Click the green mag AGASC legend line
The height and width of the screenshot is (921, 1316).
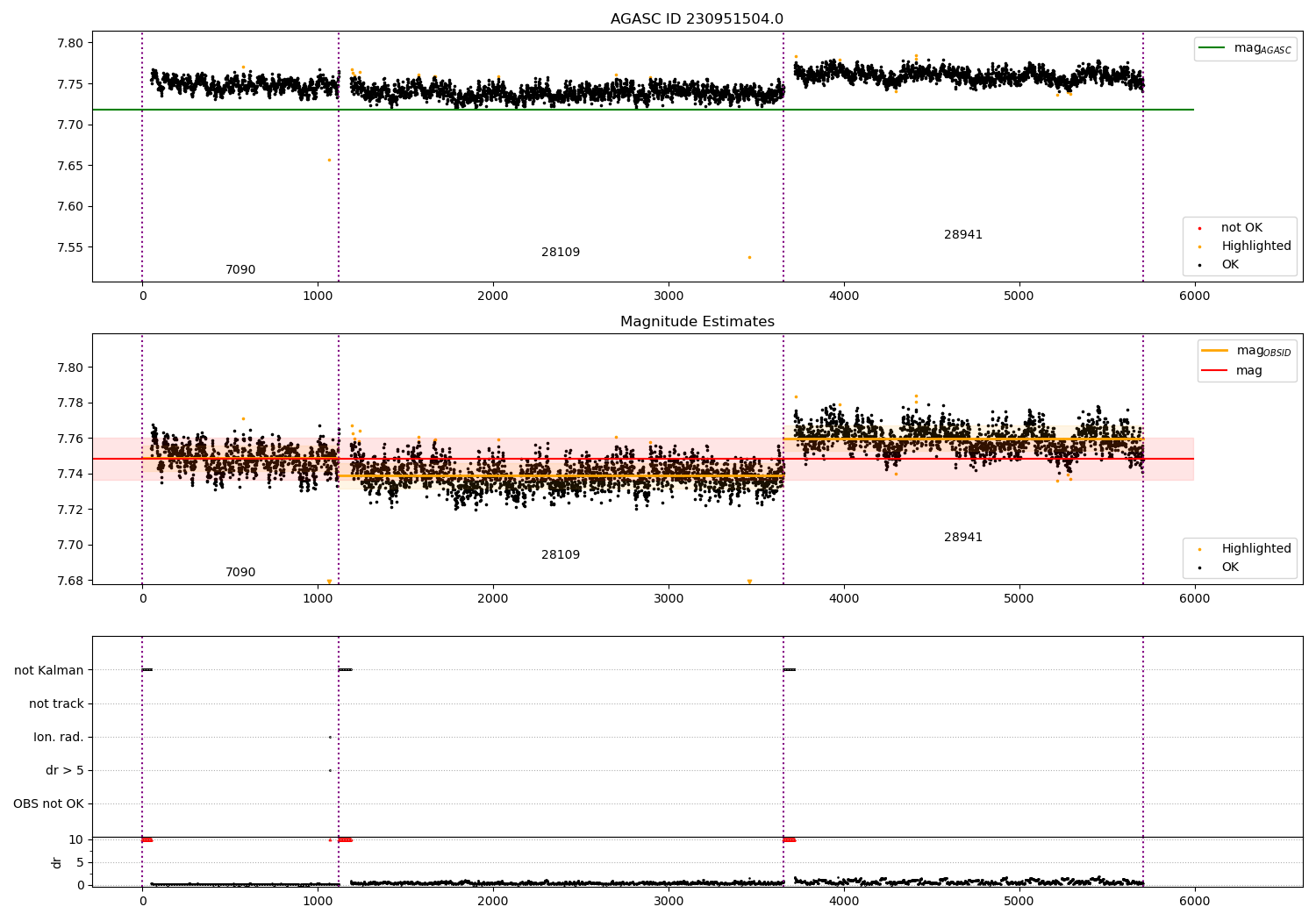1212,48
